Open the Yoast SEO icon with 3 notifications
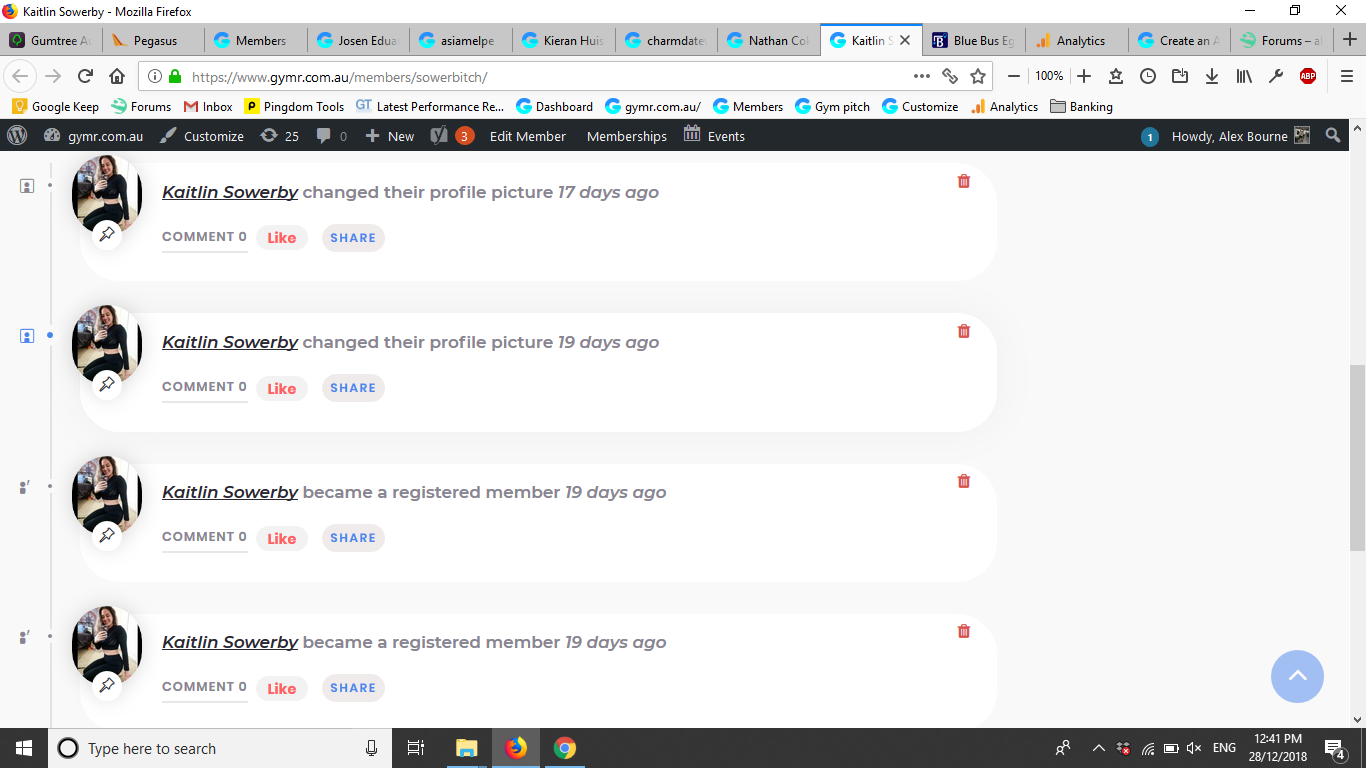Screen dimensions: 1366x768 tap(452, 136)
